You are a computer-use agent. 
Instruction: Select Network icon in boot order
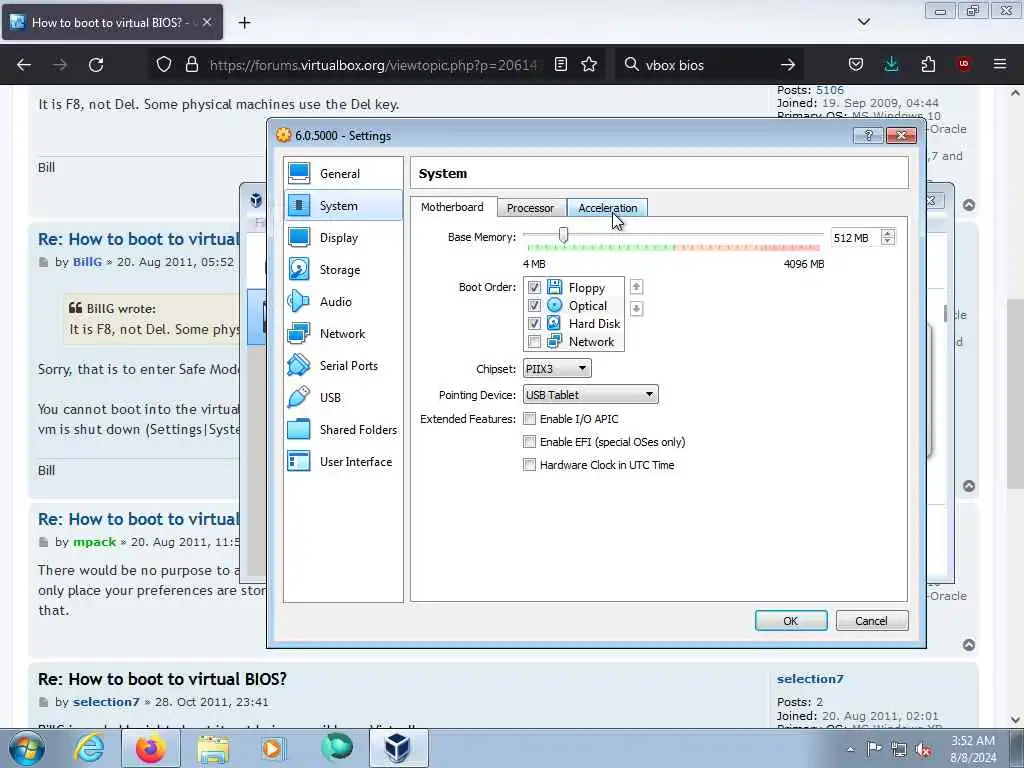click(554, 341)
